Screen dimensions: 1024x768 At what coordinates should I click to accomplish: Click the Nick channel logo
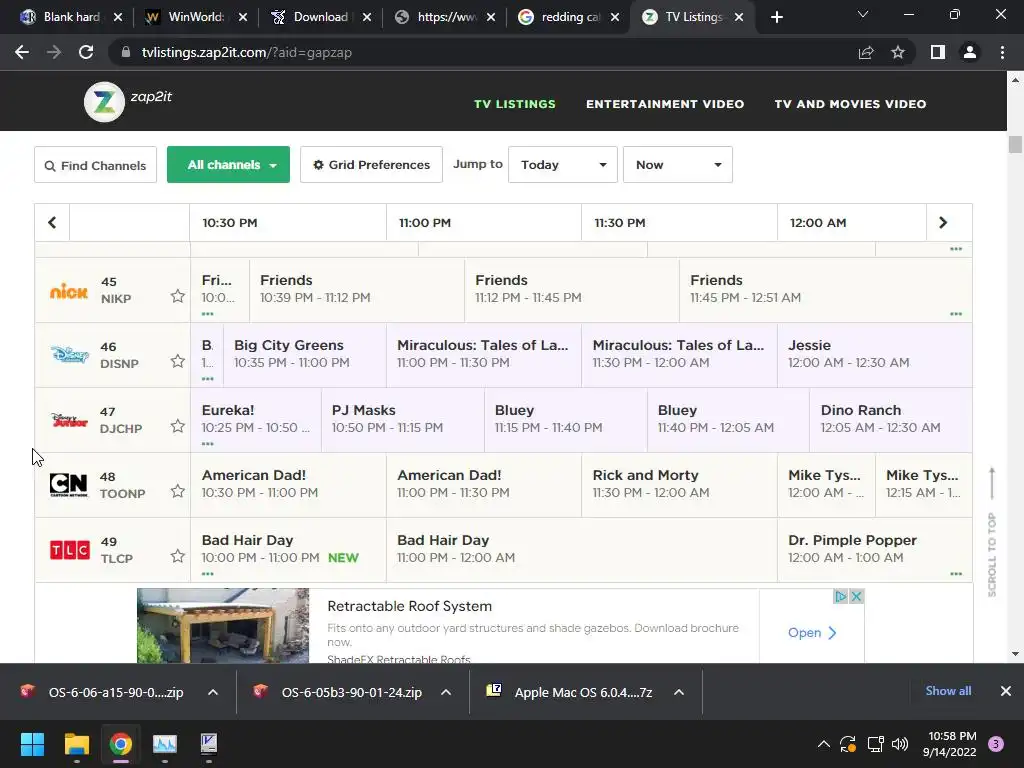coord(69,291)
